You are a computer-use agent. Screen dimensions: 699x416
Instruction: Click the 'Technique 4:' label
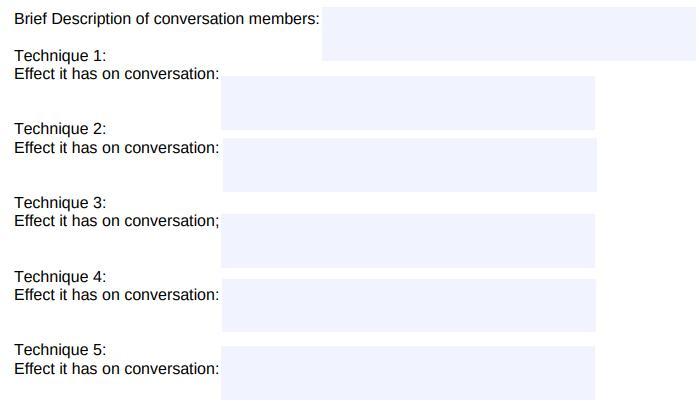pos(60,277)
